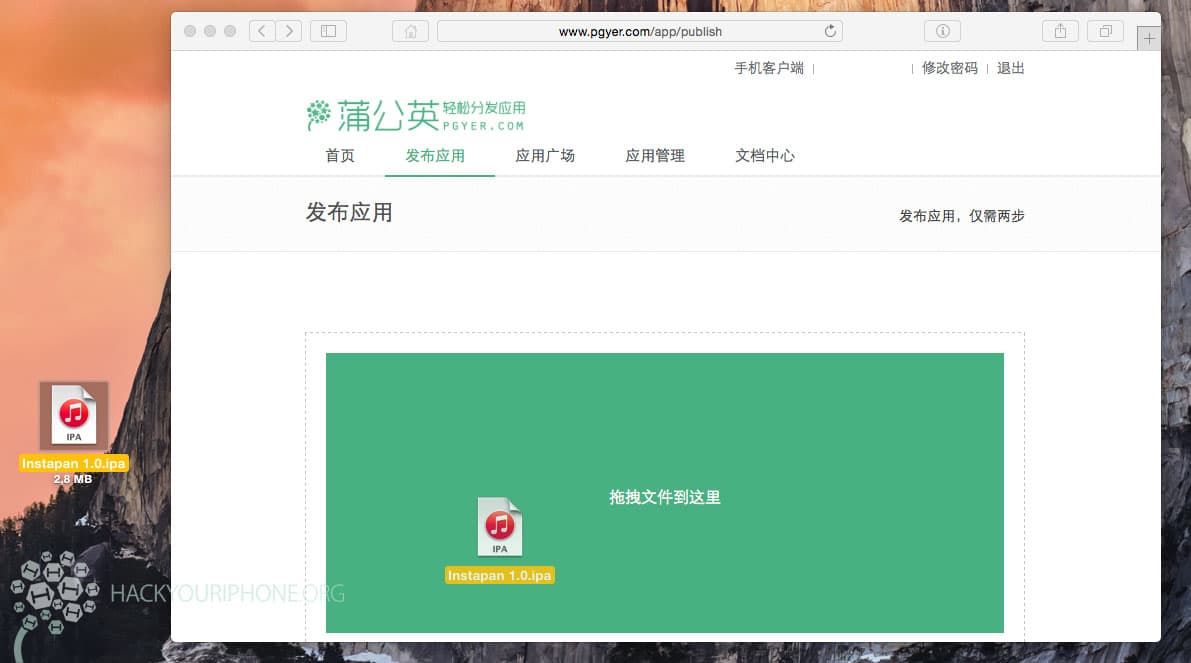
Task: Switch to the 应用广场 tab
Action: click(545, 156)
